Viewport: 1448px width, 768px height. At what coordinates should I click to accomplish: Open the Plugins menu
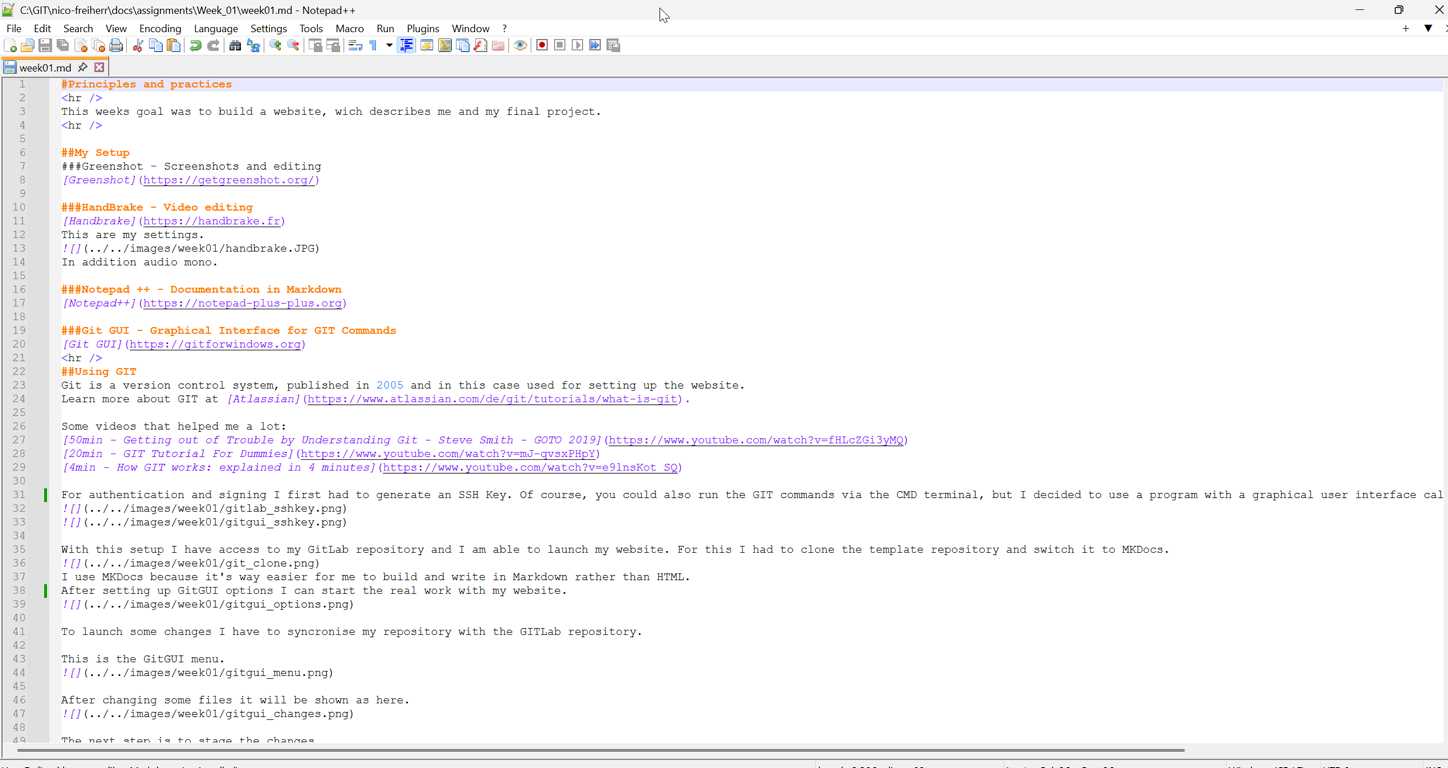(423, 28)
